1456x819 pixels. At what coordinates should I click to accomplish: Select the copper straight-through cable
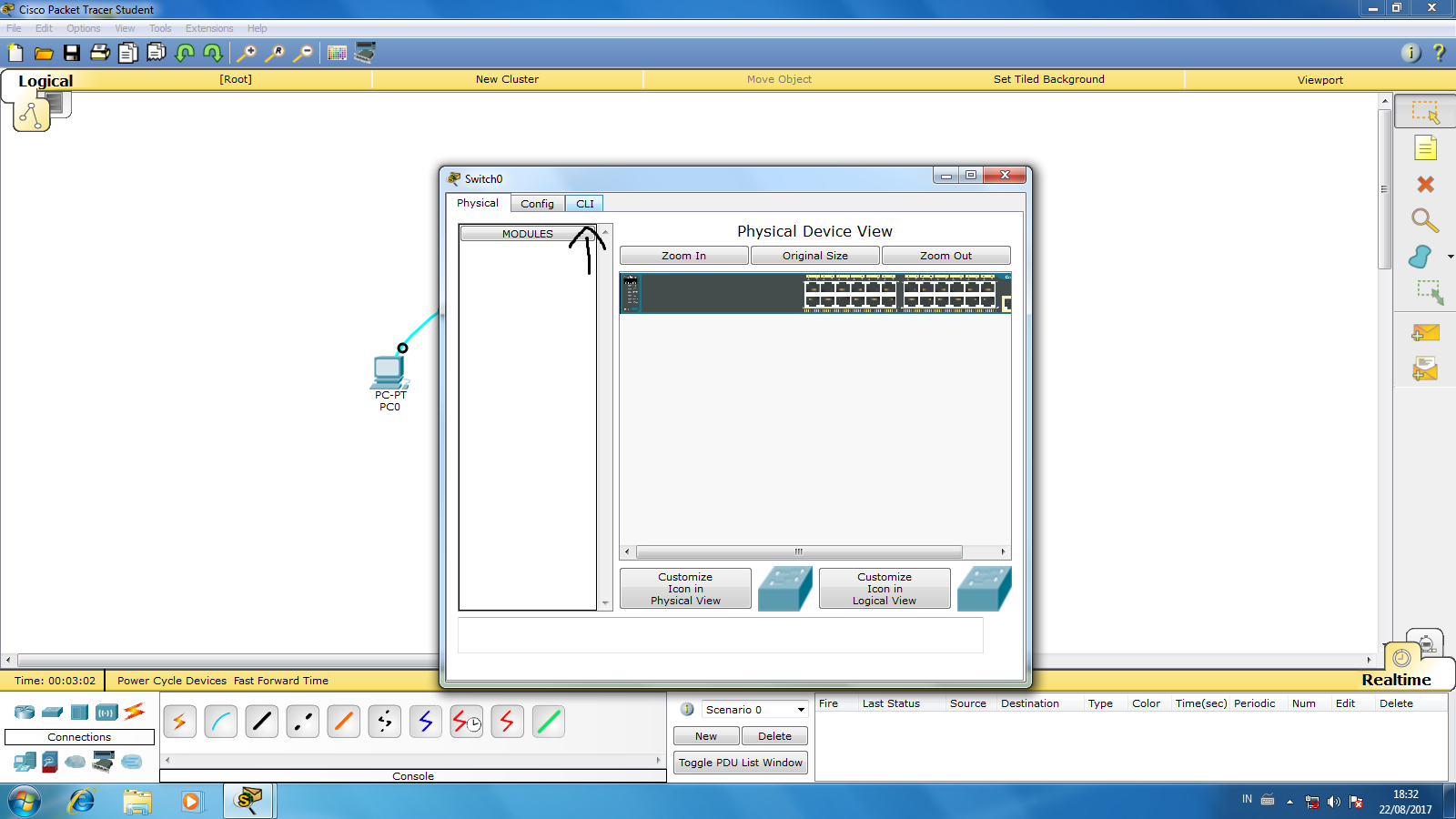click(x=261, y=721)
